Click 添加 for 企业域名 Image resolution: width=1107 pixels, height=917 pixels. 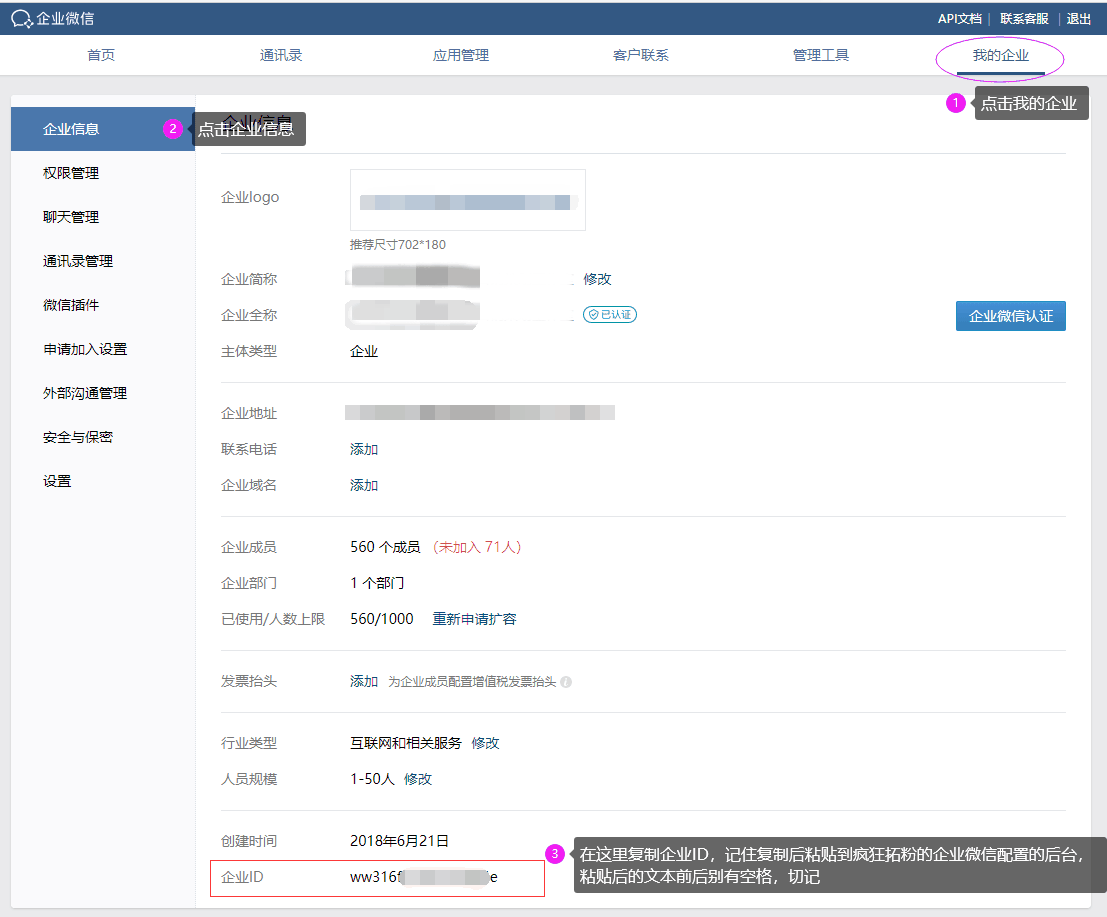tap(364, 486)
